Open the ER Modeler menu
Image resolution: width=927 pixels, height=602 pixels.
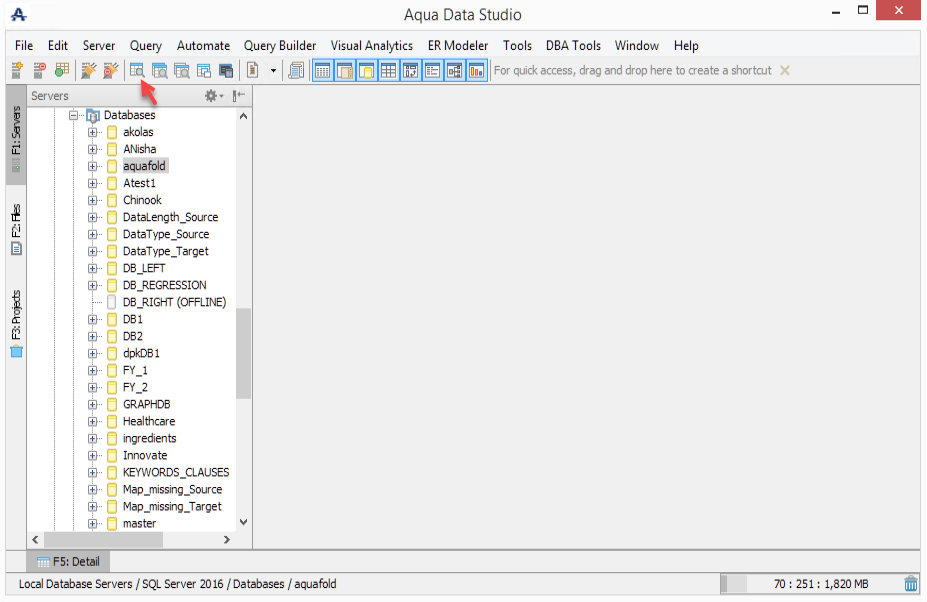click(x=458, y=46)
